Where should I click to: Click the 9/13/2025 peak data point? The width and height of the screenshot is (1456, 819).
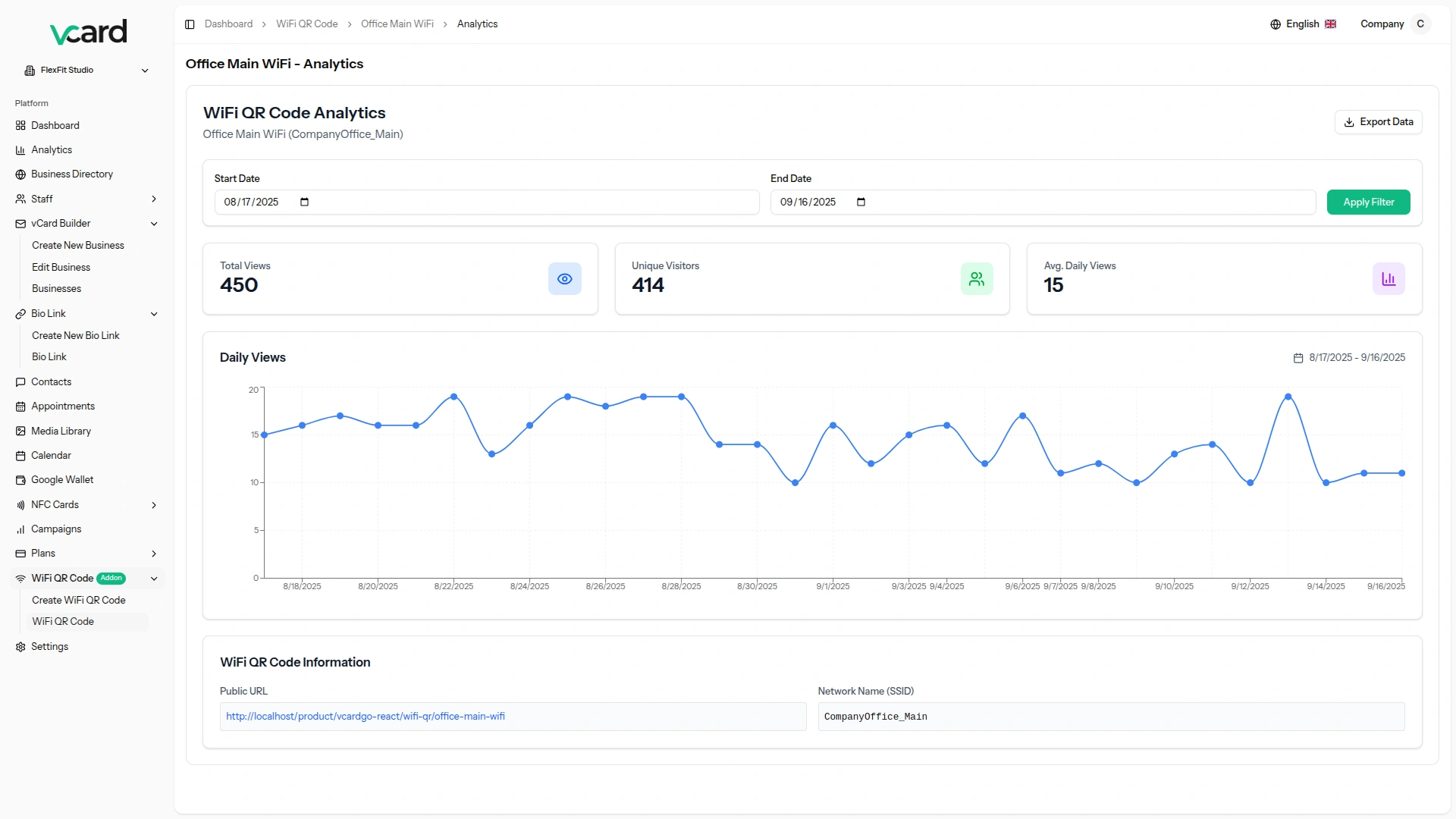pos(1288,397)
